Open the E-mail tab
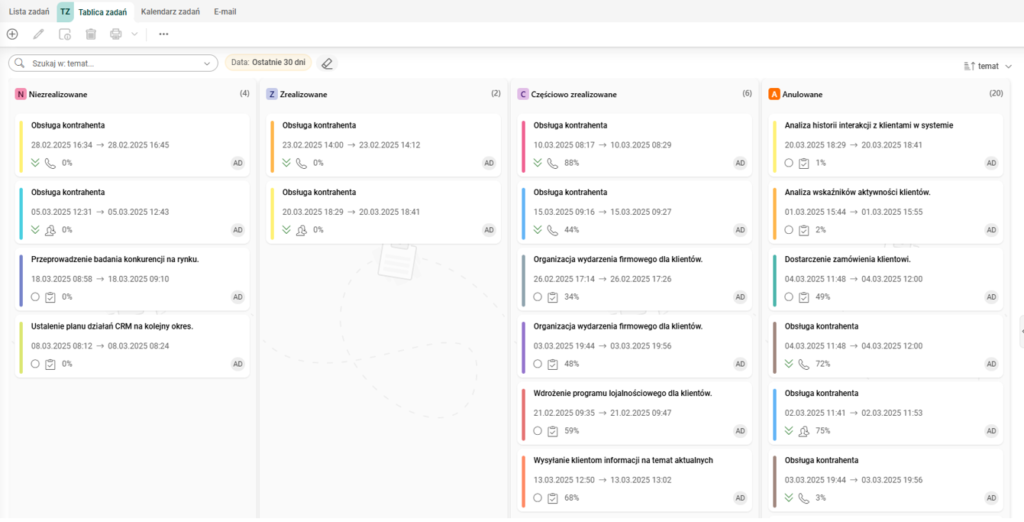 tap(225, 12)
